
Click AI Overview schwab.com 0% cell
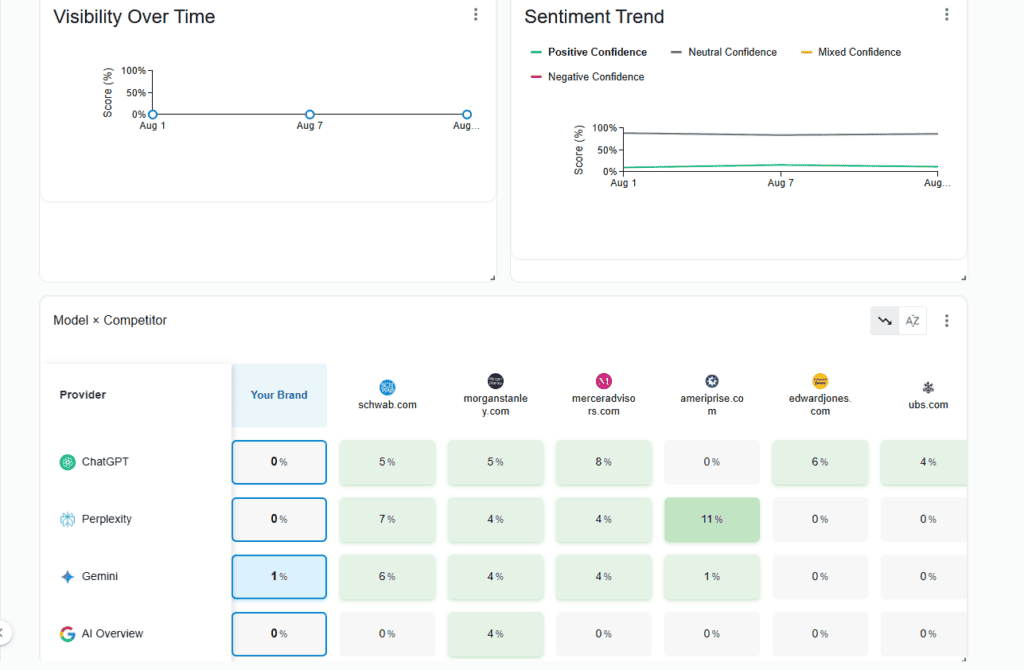(387, 634)
